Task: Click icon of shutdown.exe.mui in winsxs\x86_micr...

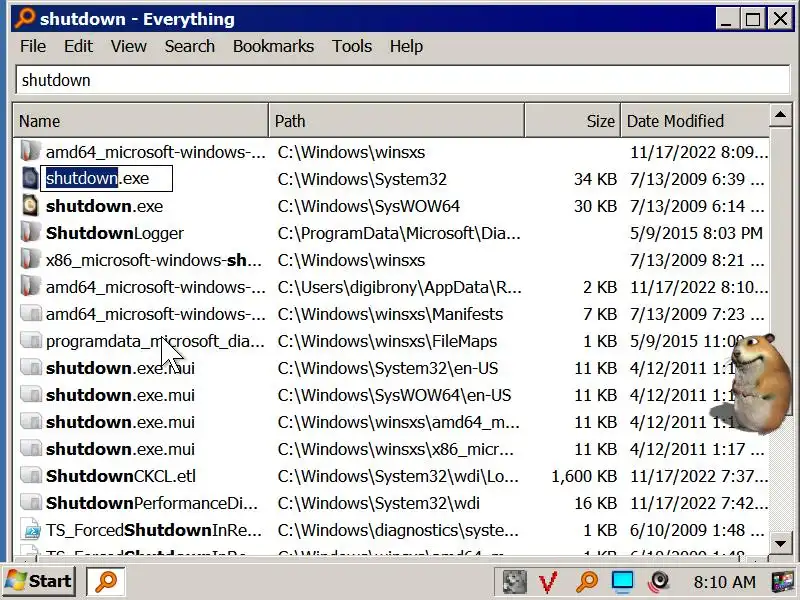Action: point(31,448)
